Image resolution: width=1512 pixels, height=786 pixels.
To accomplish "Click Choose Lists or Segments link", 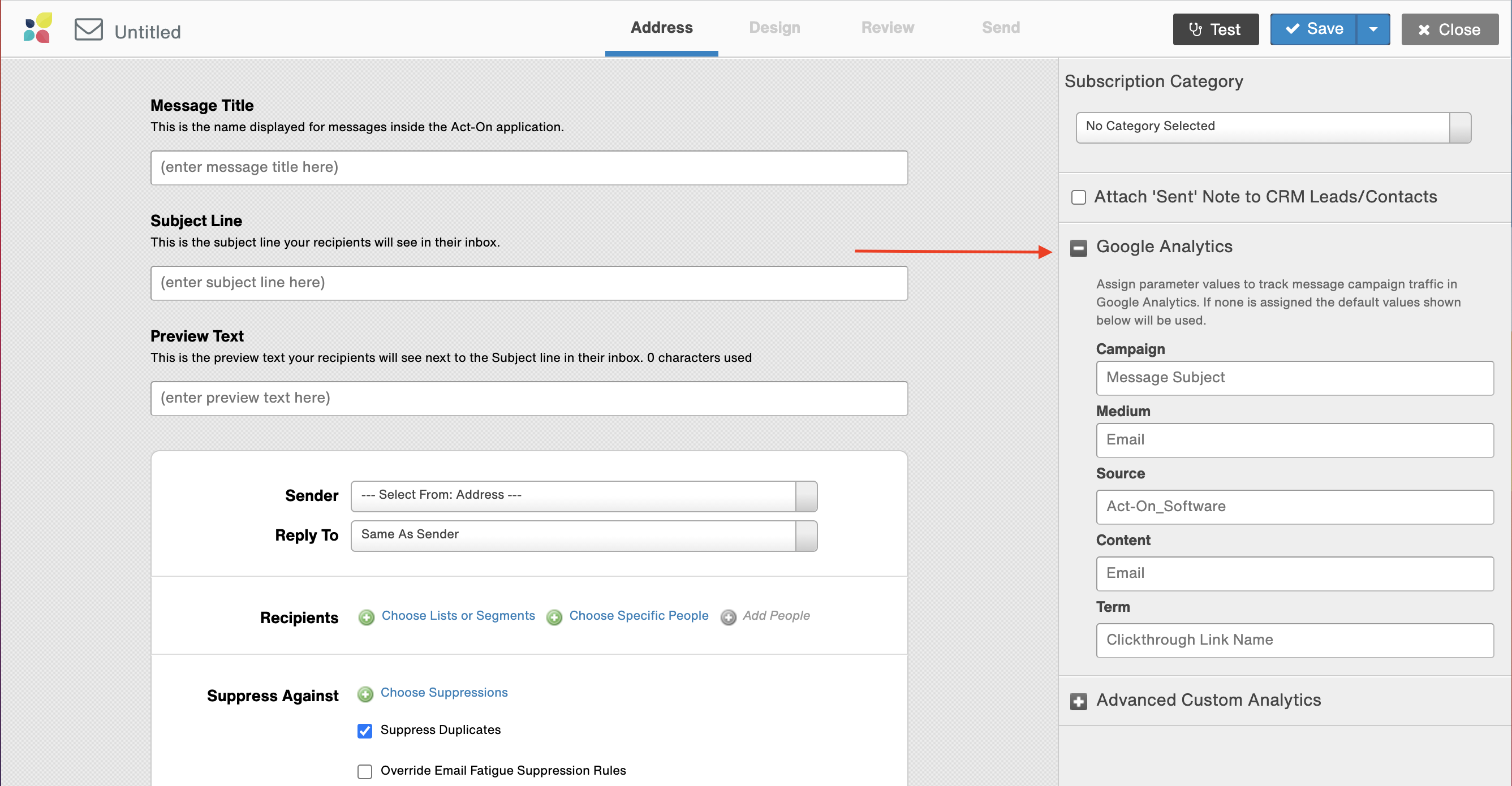I will (x=458, y=615).
